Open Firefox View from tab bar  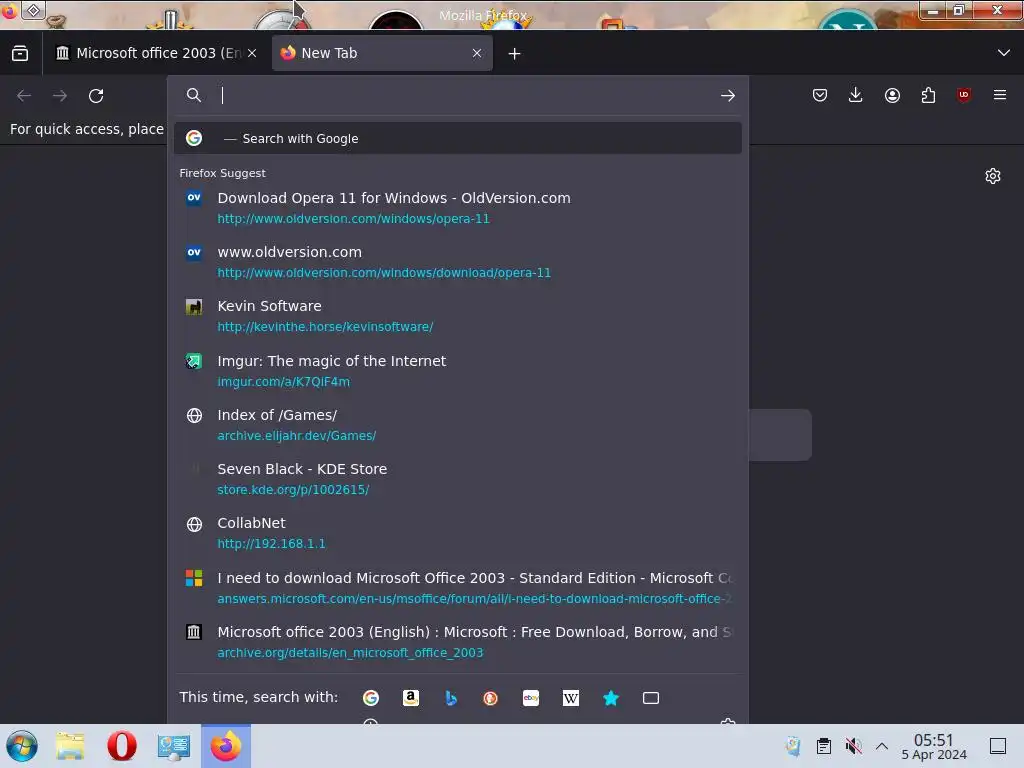click(x=20, y=53)
